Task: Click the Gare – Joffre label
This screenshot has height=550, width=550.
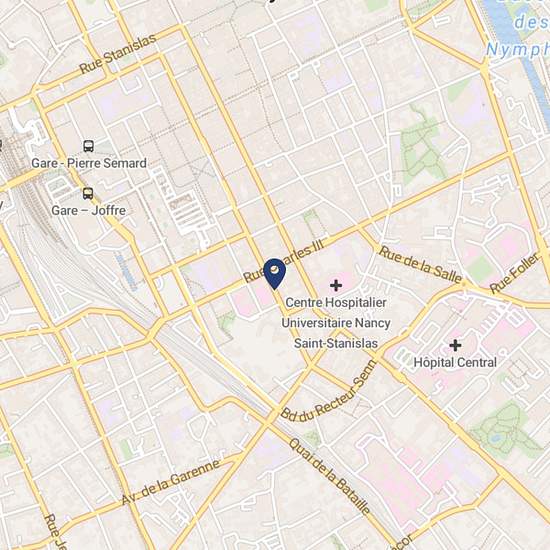Action: 88,210
